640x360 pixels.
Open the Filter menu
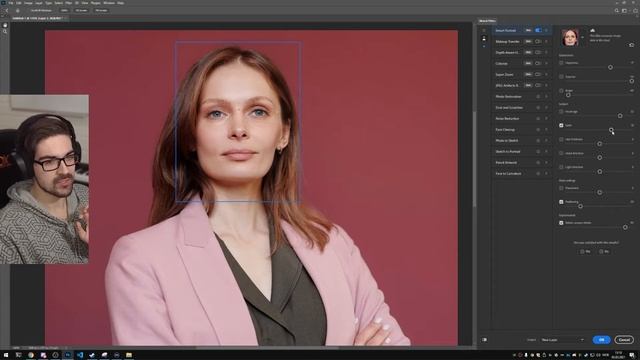69,3
